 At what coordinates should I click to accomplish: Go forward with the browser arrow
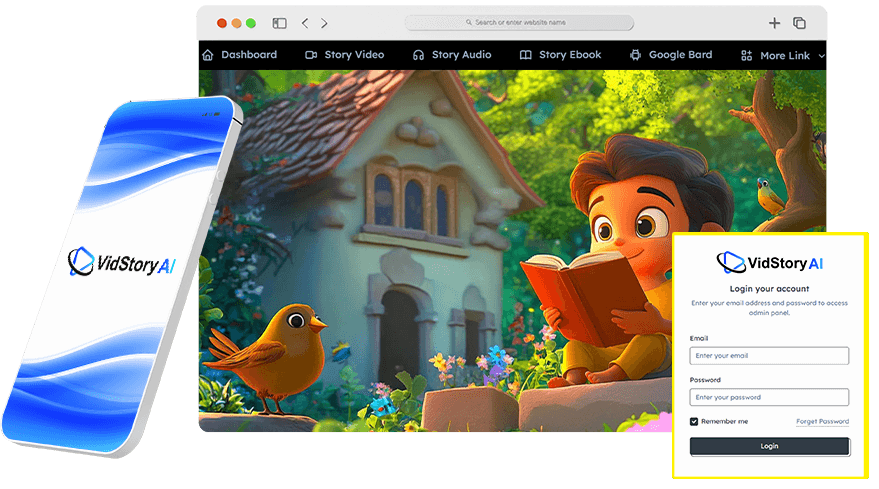point(324,23)
